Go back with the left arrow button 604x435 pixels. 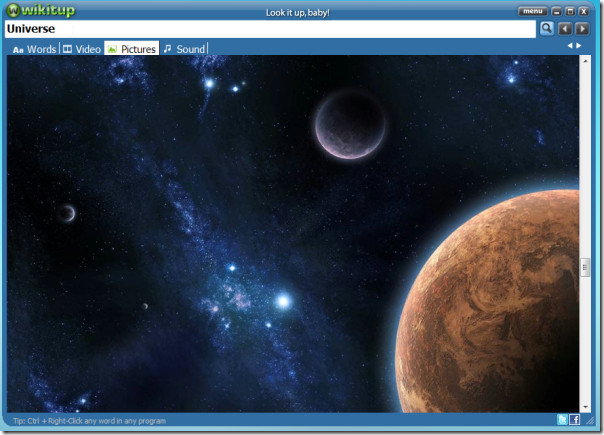pyautogui.click(x=565, y=29)
